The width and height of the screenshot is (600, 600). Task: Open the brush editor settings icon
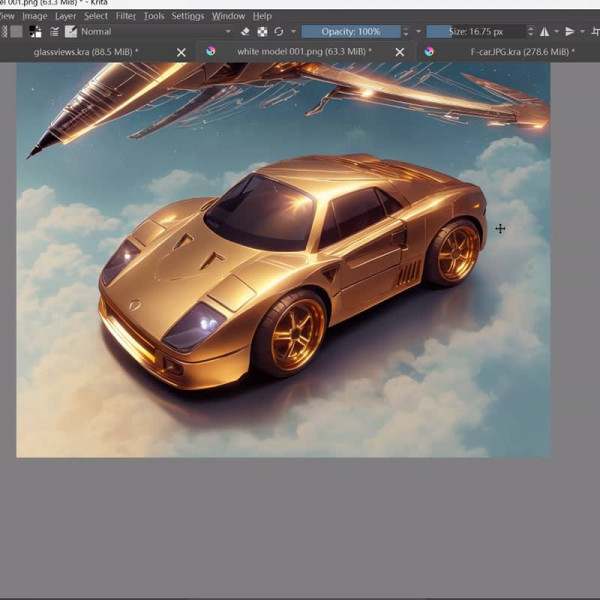pos(54,32)
